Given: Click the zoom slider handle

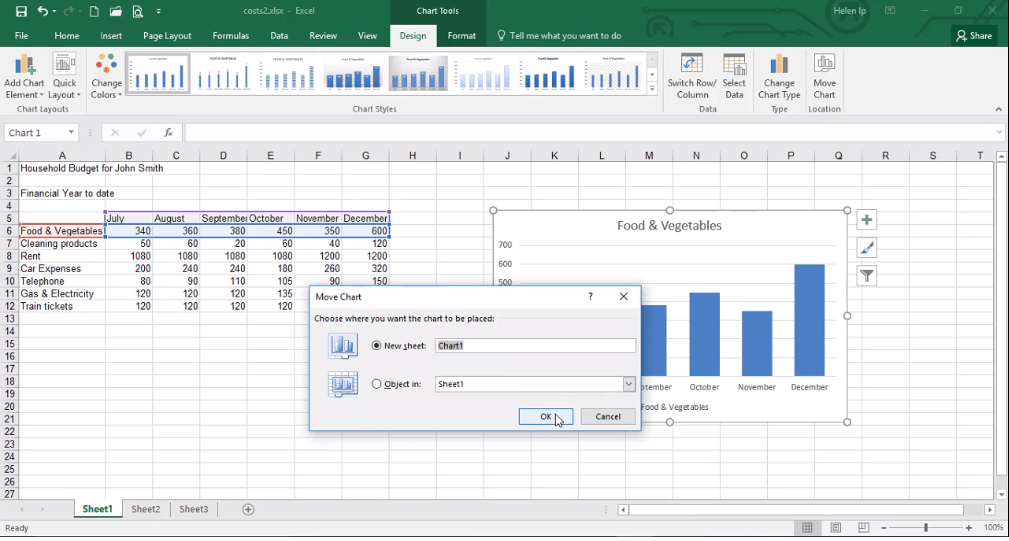Looking at the screenshot, I should tap(926, 527).
